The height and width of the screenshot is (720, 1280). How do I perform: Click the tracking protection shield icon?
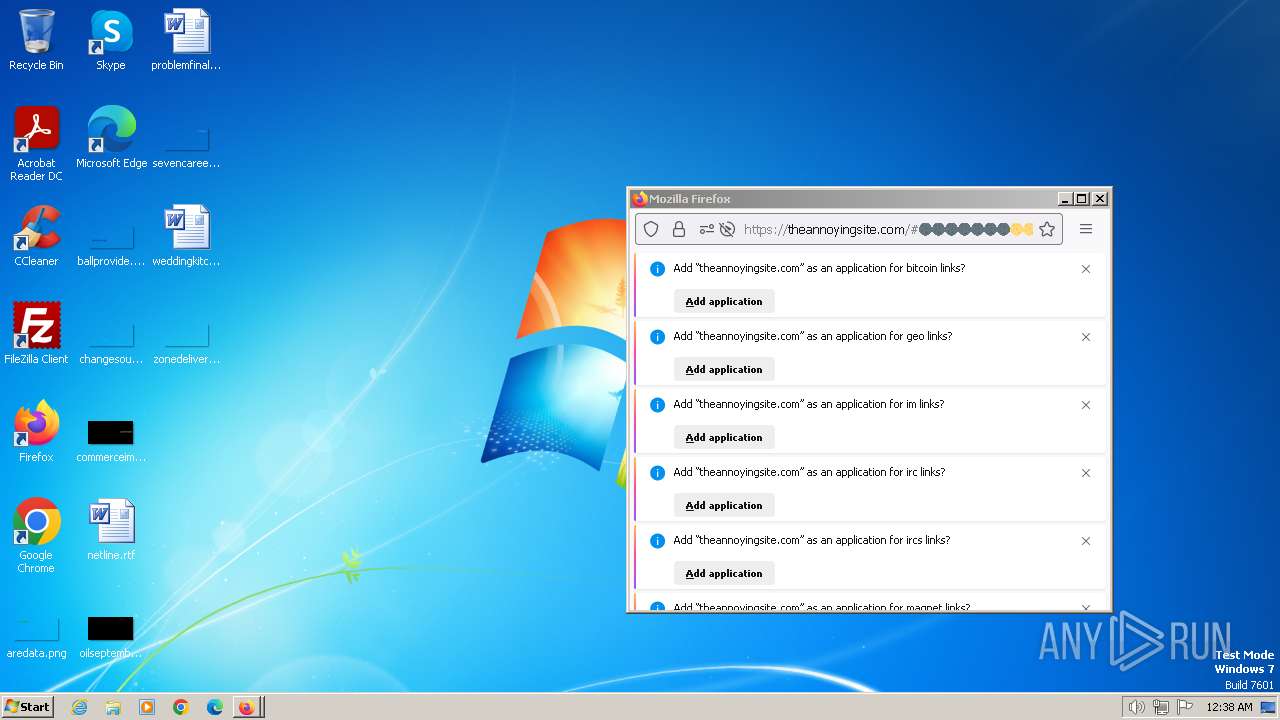coord(651,229)
